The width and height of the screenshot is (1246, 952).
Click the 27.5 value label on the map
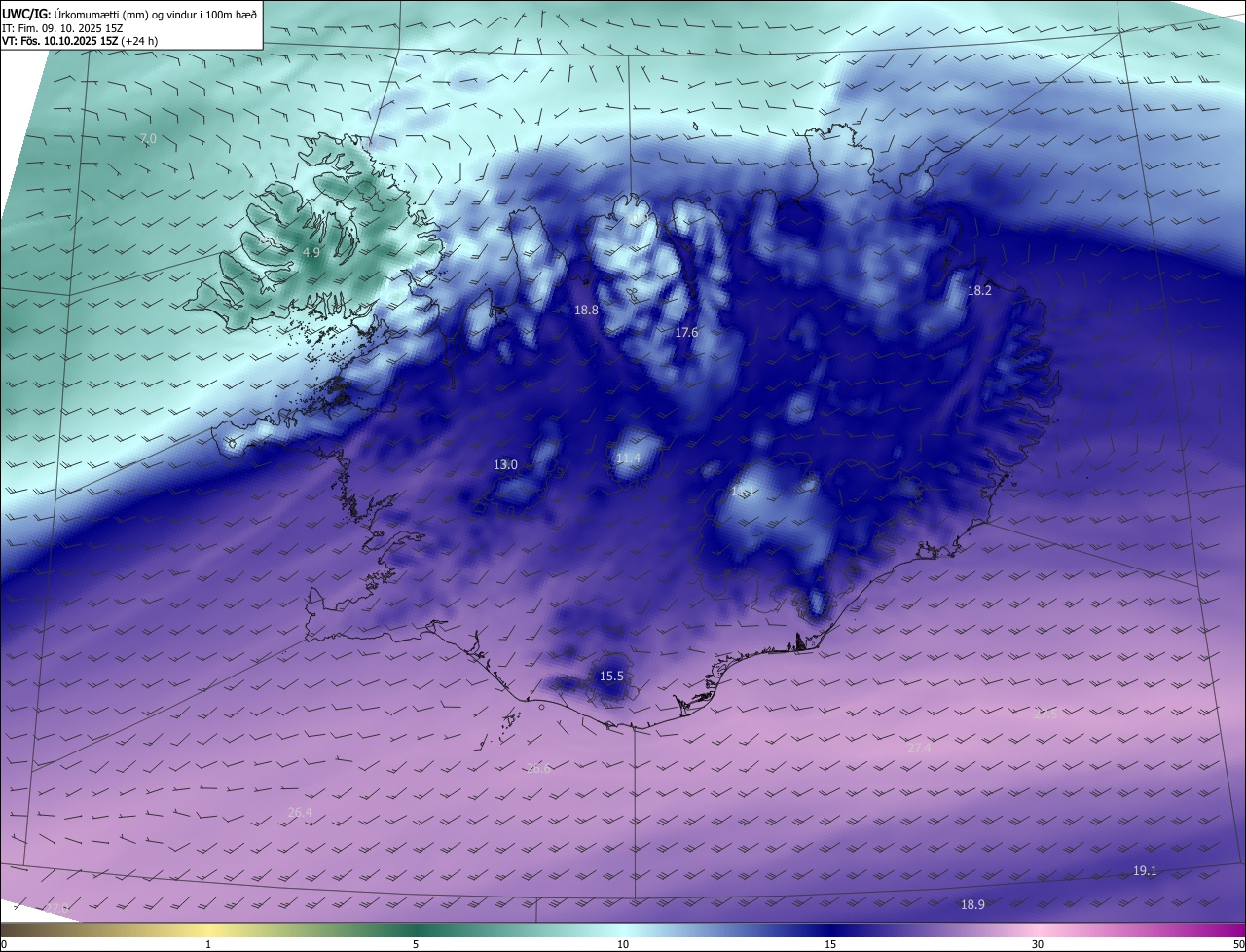1044,714
